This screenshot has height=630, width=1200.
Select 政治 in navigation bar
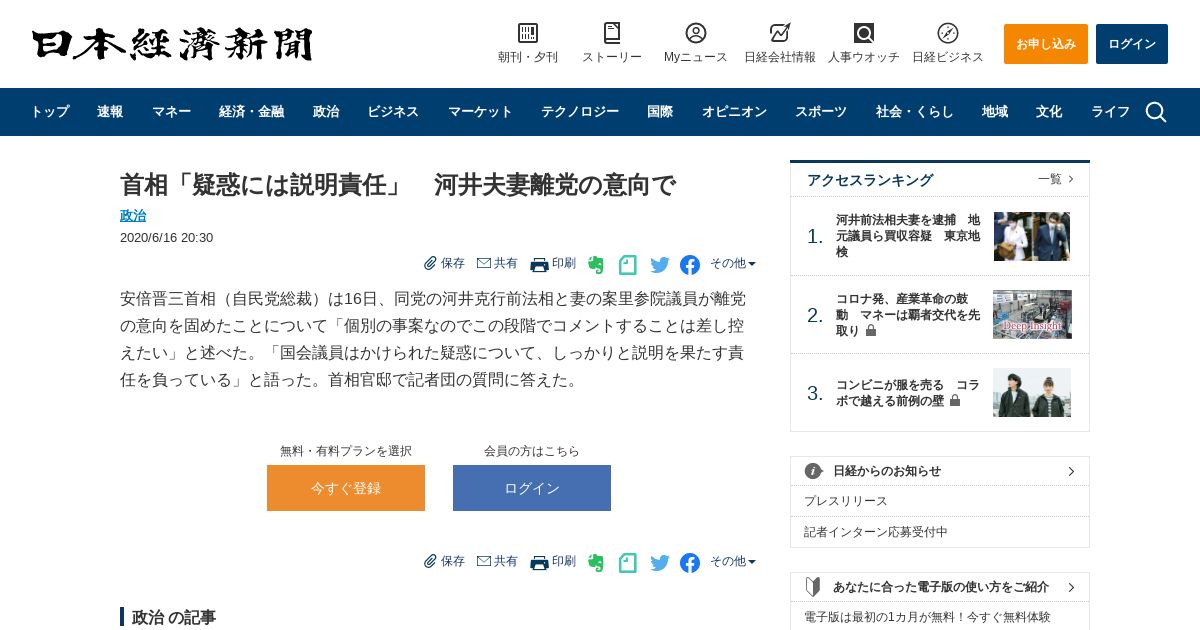click(x=326, y=112)
